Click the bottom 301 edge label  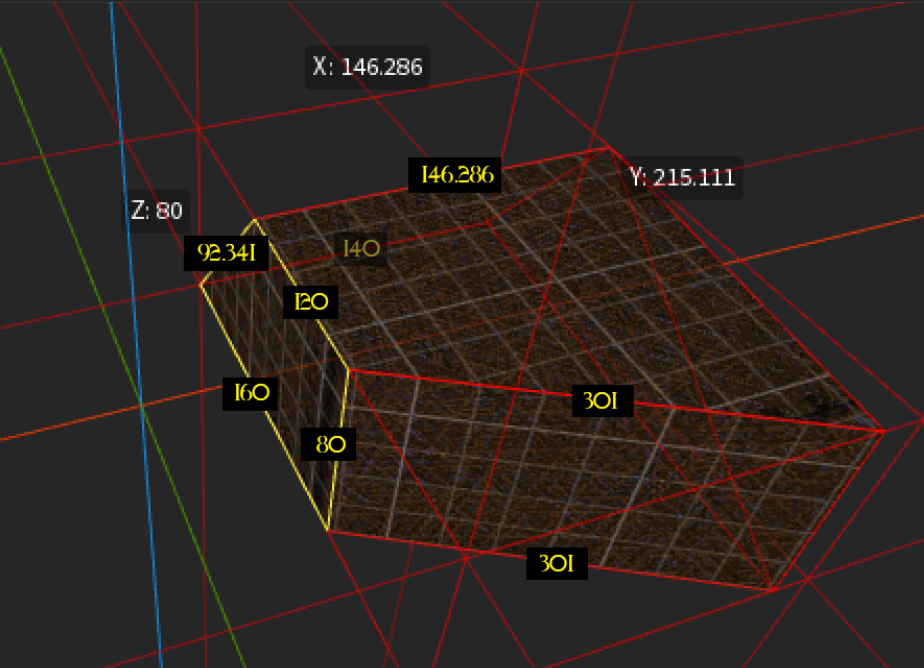pyautogui.click(x=557, y=564)
